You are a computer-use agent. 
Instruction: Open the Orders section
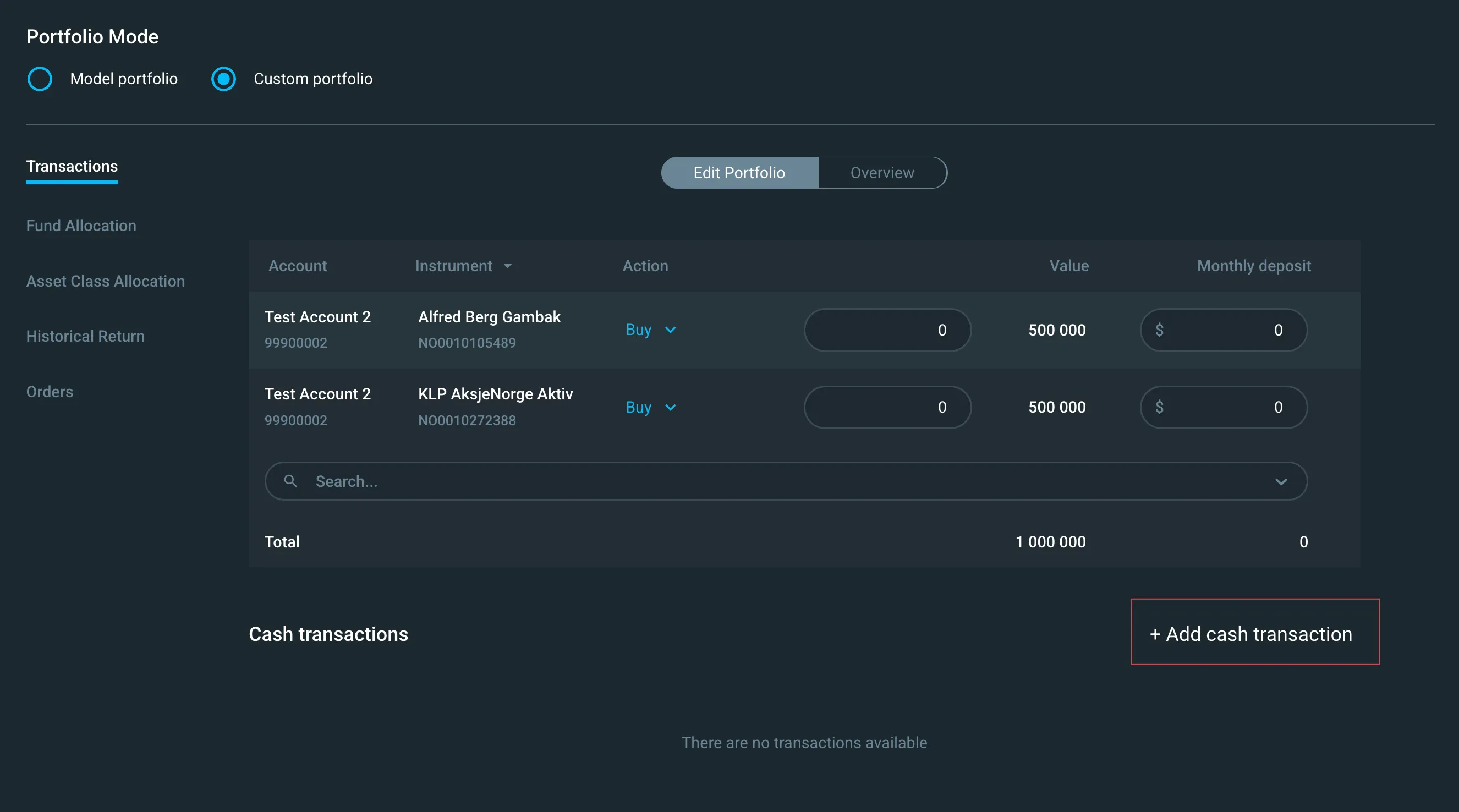[x=50, y=392]
